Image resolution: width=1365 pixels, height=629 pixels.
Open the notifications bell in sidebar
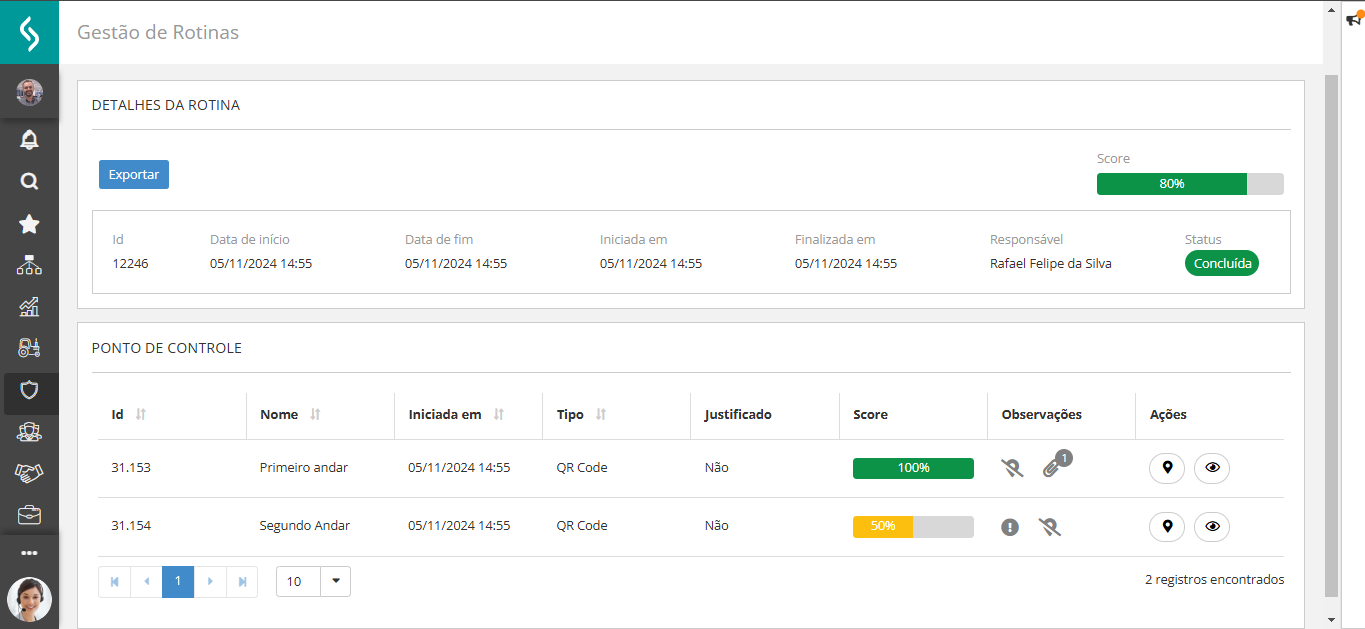[x=29, y=140]
